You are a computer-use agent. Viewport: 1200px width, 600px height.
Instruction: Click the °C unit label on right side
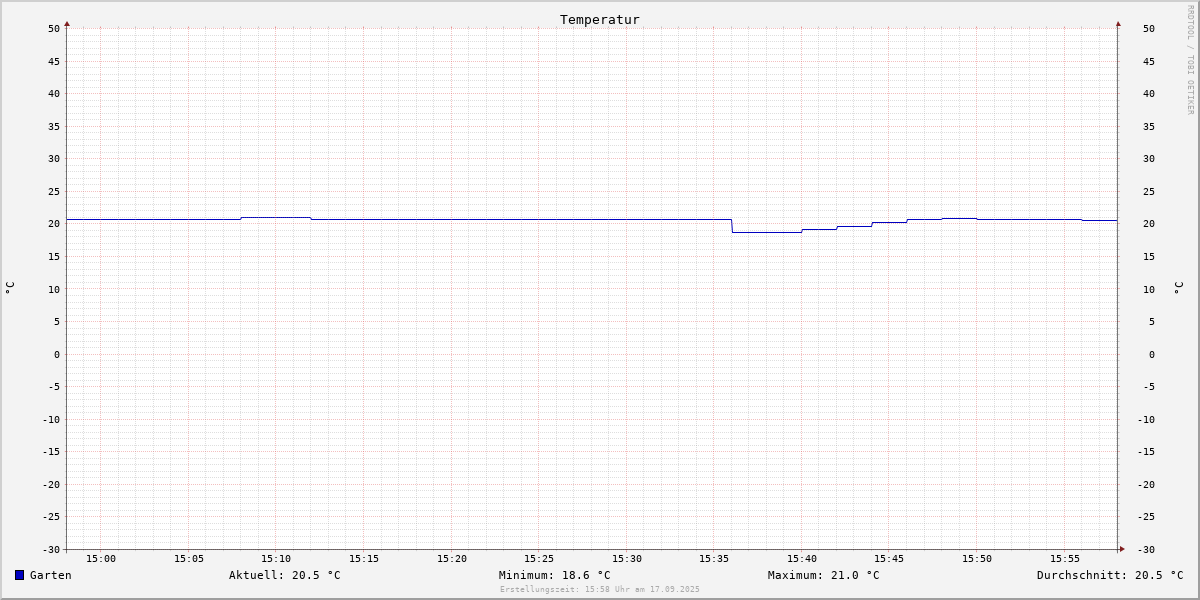[x=1178, y=287]
